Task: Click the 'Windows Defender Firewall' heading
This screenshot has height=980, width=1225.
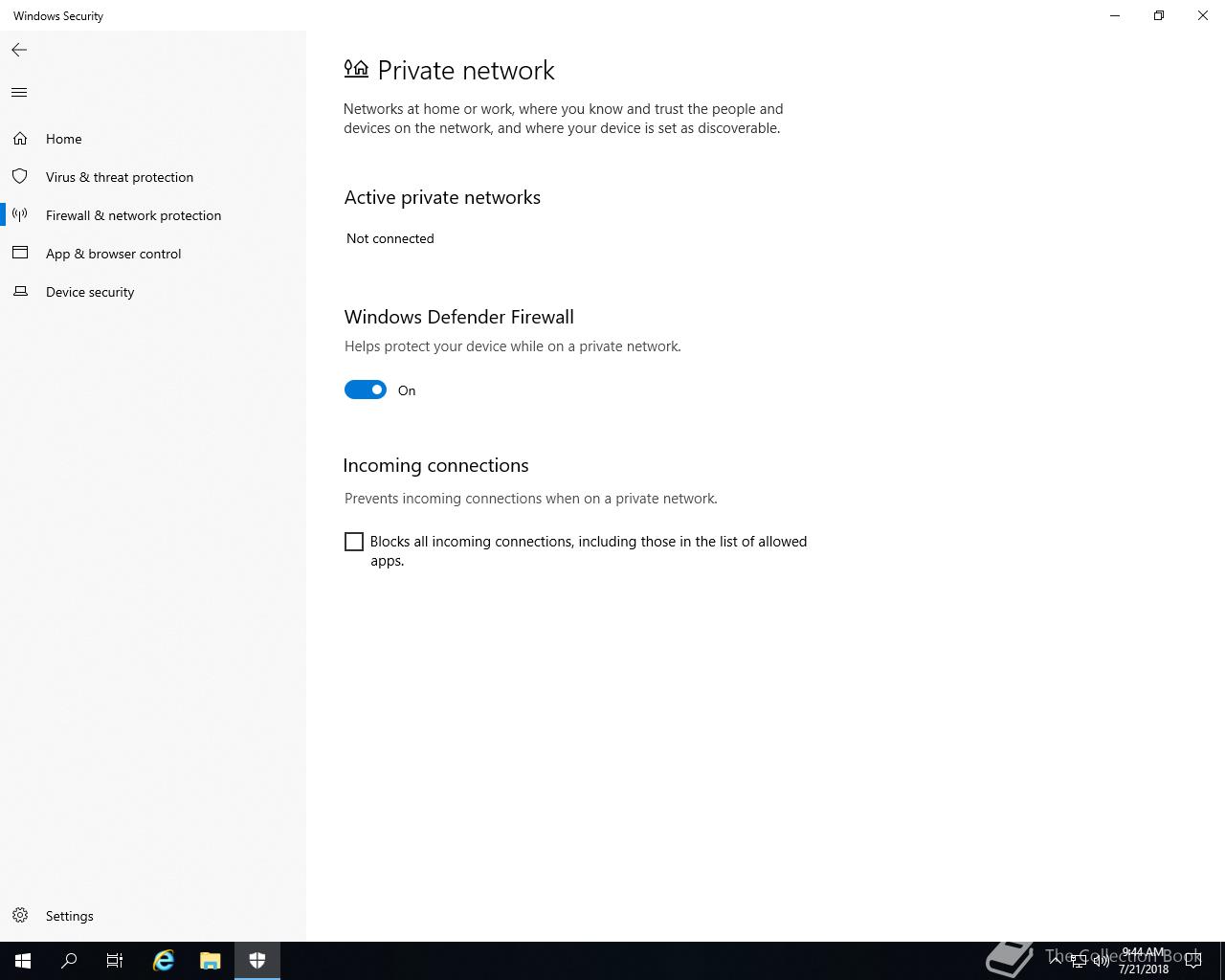Action: tap(459, 317)
